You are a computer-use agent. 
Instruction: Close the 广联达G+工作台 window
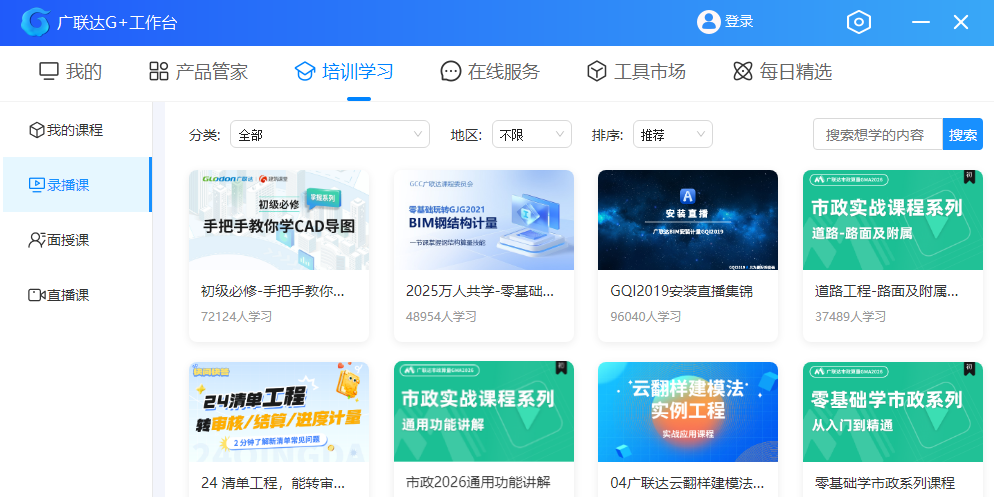click(961, 22)
